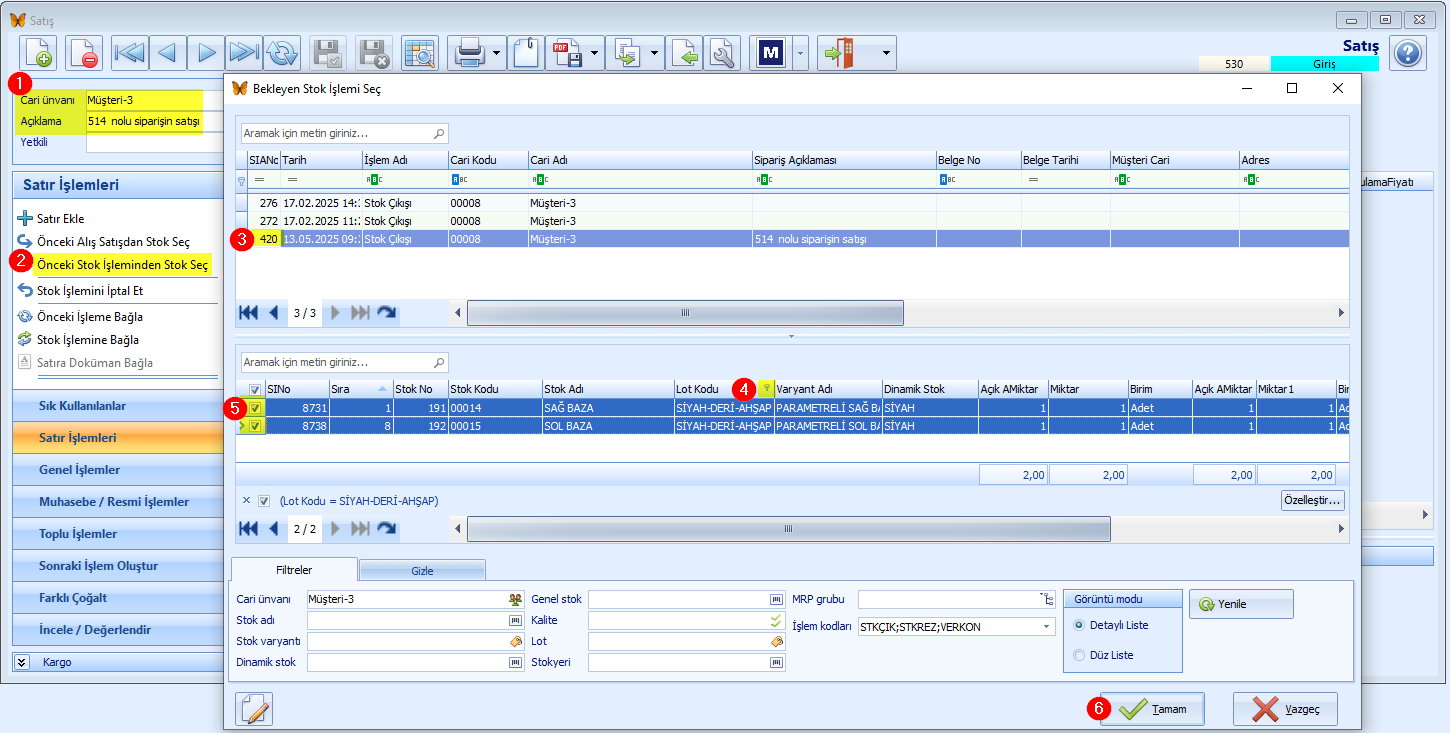Screen dimensions: 1450x733
Task: Click the filter funnel icon on Lot Kodu column
Action: coord(766,388)
